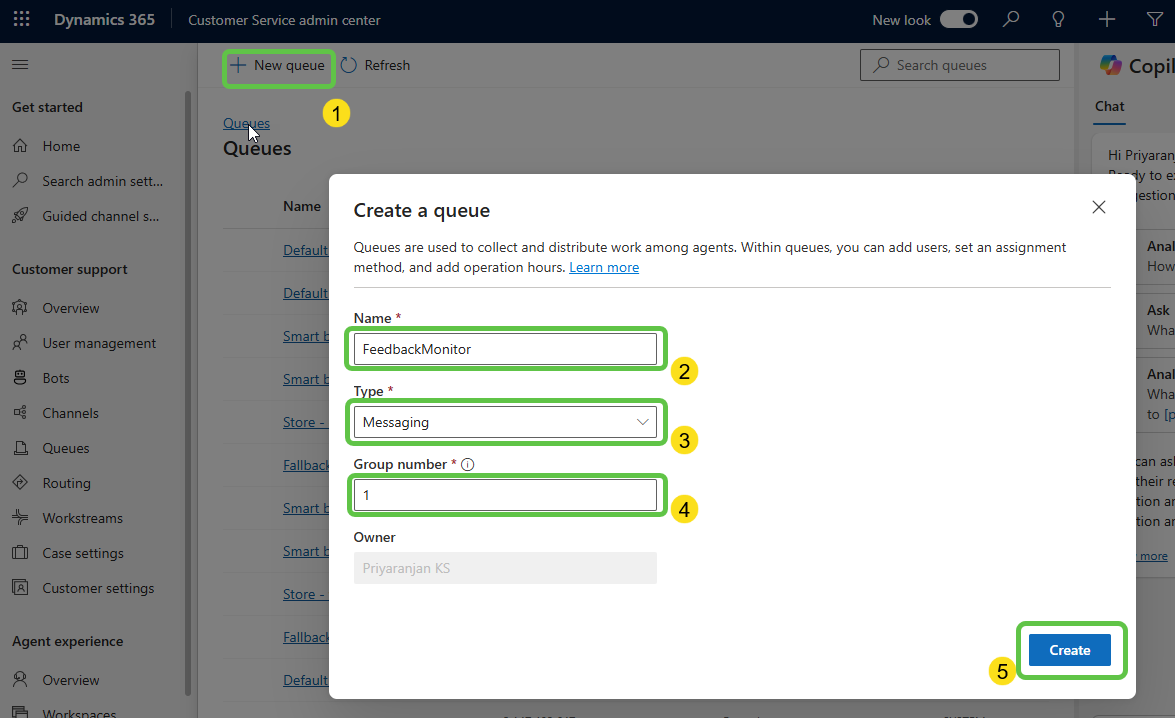Screen dimensions: 1175x718
Task: Open Queues in the left navigation
Action: (65, 448)
